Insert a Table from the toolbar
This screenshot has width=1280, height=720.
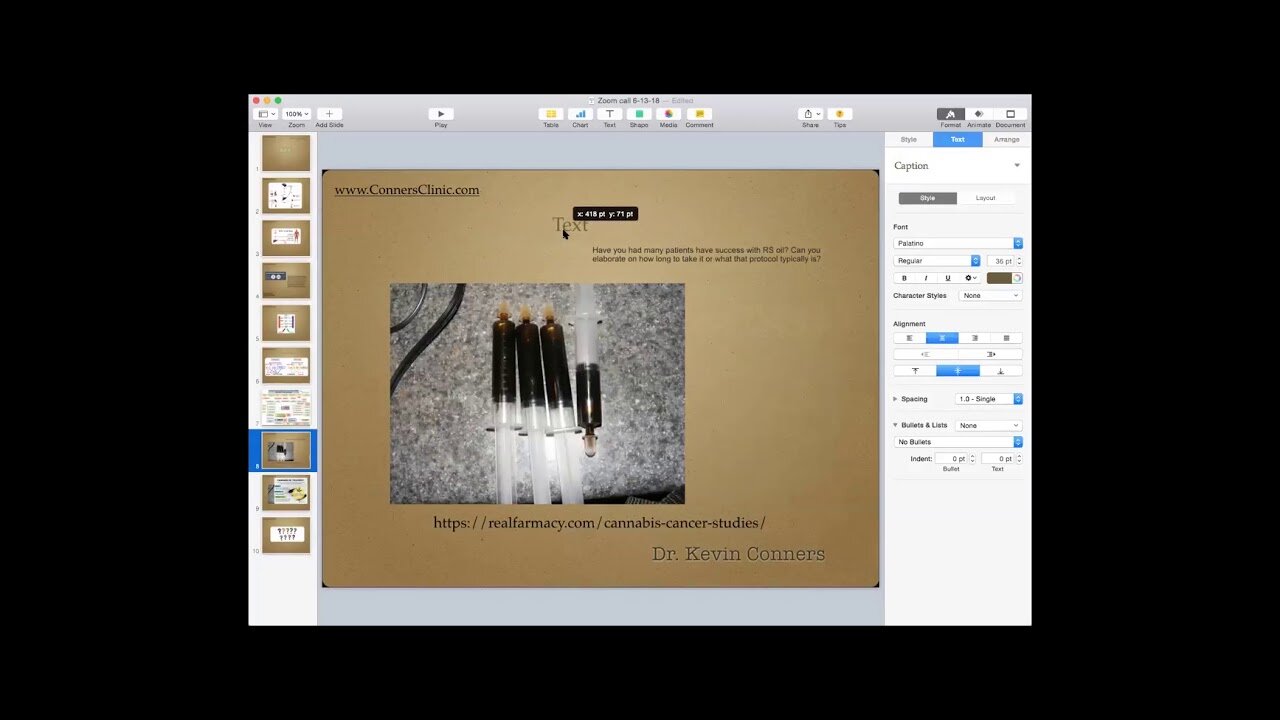pos(551,114)
